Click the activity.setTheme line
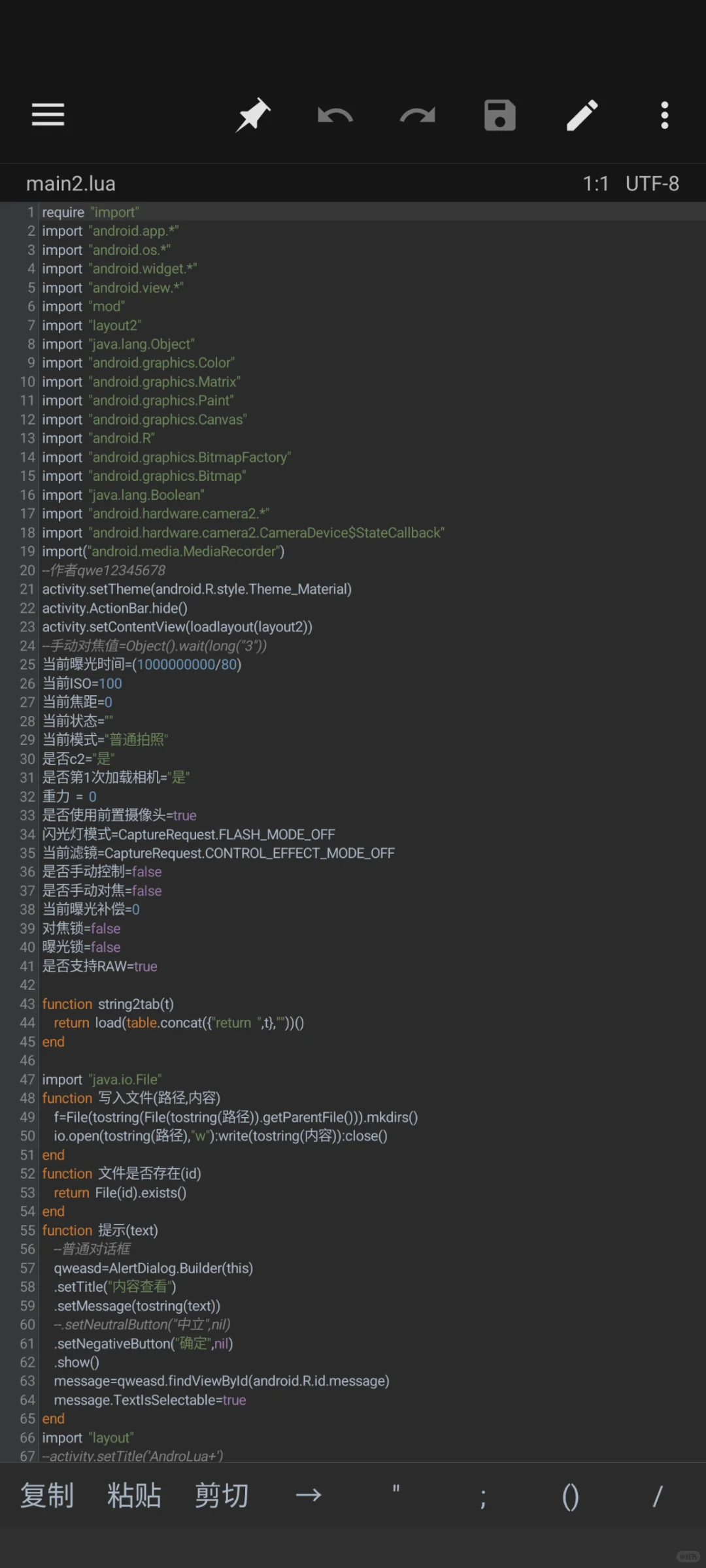 pyautogui.click(x=197, y=589)
